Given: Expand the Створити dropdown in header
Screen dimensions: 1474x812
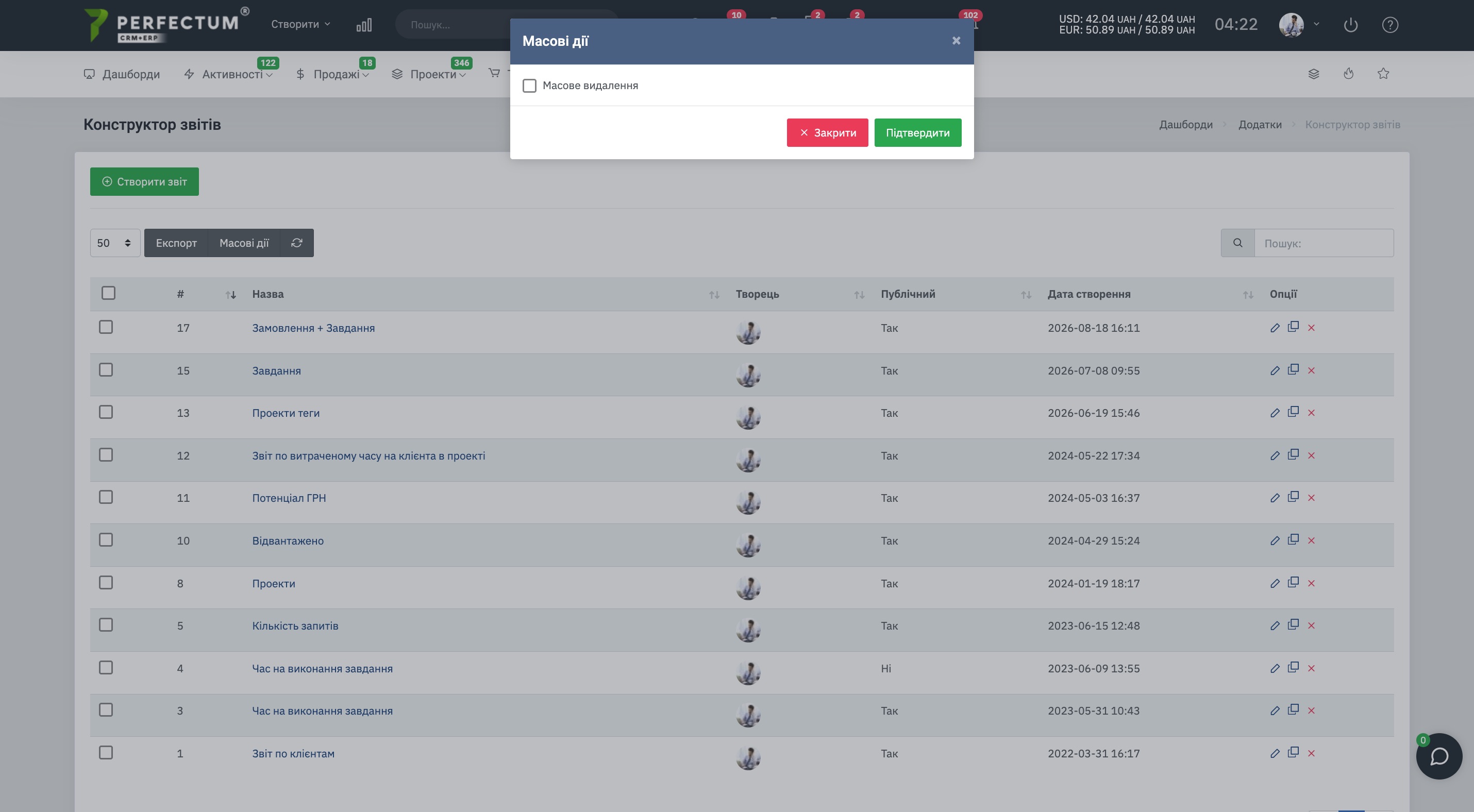Looking at the screenshot, I should [300, 24].
